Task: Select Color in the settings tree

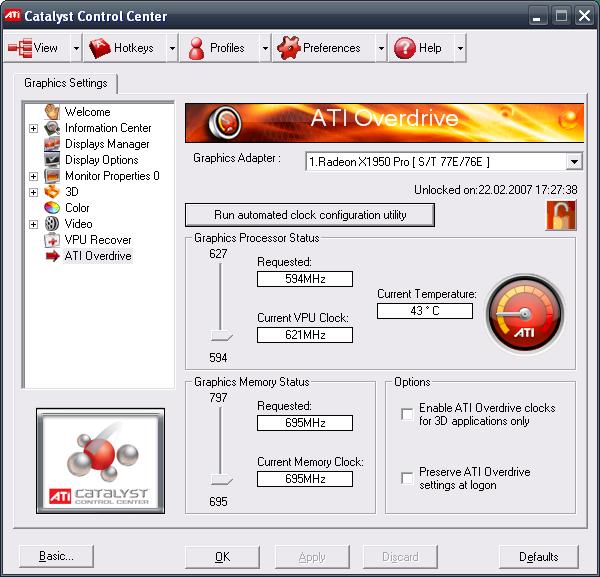Action: point(77,208)
